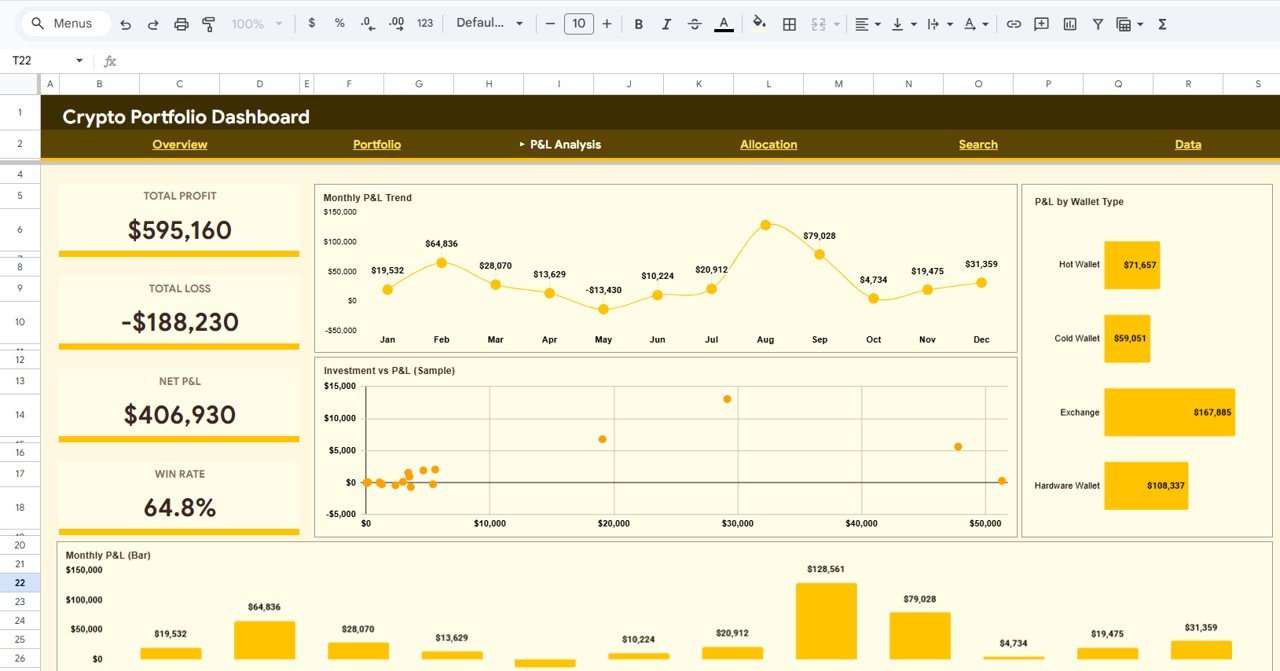Image resolution: width=1280 pixels, height=671 pixels.
Task: Insert a comment with the comment icon
Action: coord(1041,22)
